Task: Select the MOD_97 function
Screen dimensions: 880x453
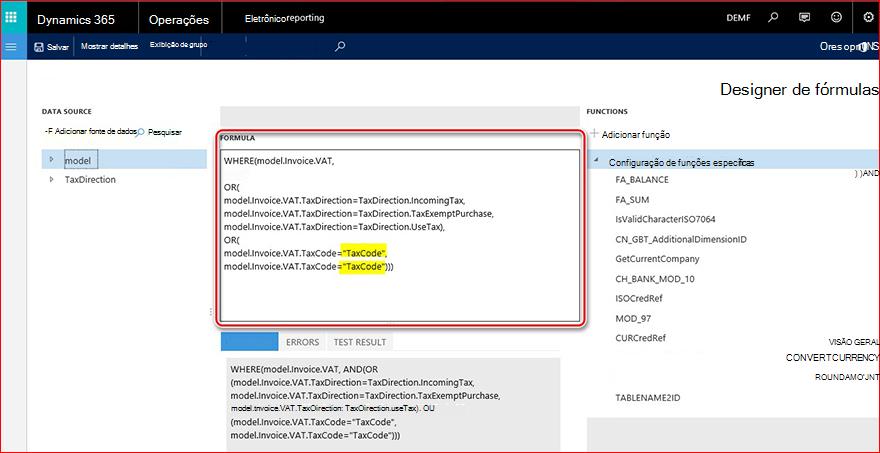Action: pos(633,319)
